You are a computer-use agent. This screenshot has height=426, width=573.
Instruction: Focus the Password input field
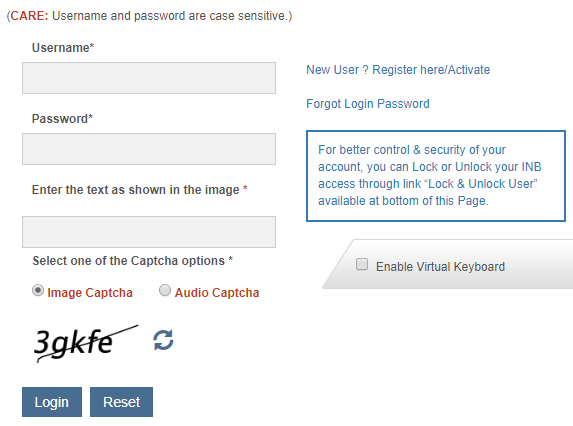click(149, 149)
